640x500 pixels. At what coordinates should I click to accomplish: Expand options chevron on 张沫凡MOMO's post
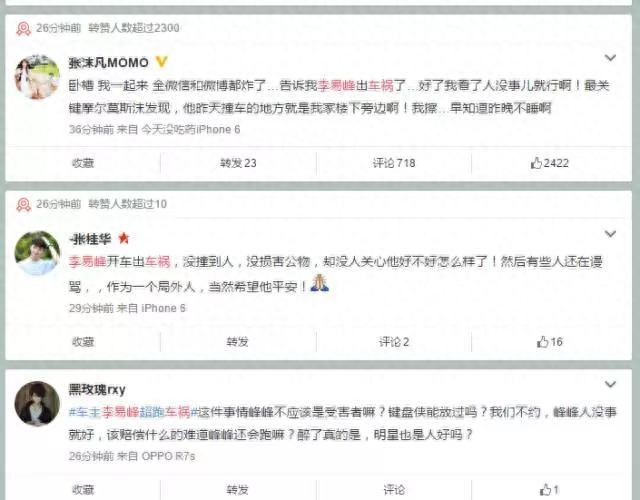(x=610, y=58)
